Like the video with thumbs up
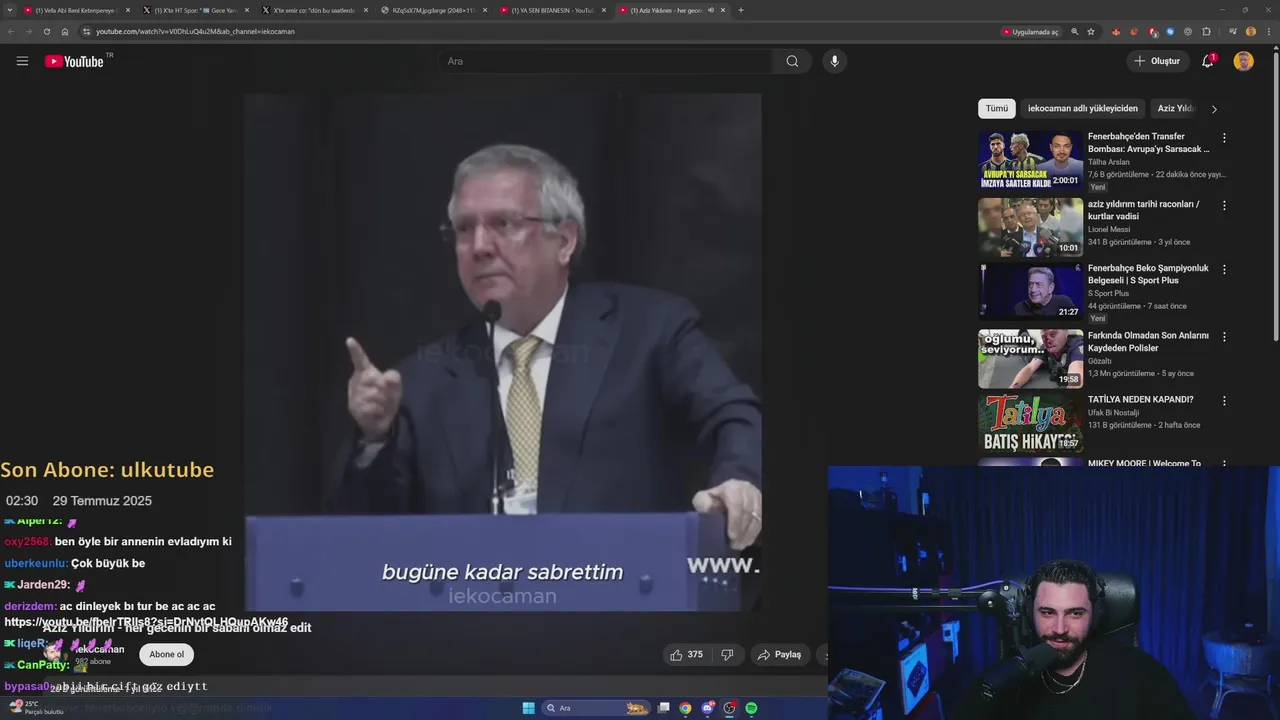1280x720 pixels. [x=687, y=655]
